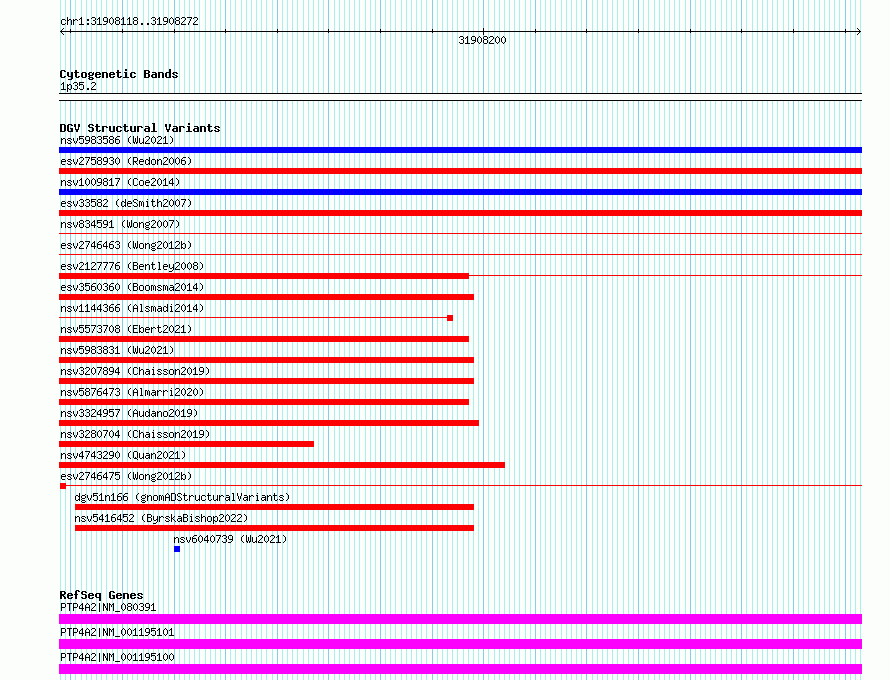Image resolution: width=890 pixels, height=680 pixels.
Task: Open dgv51n166 (gnomADStructuralVariants) label
Action: [182, 497]
